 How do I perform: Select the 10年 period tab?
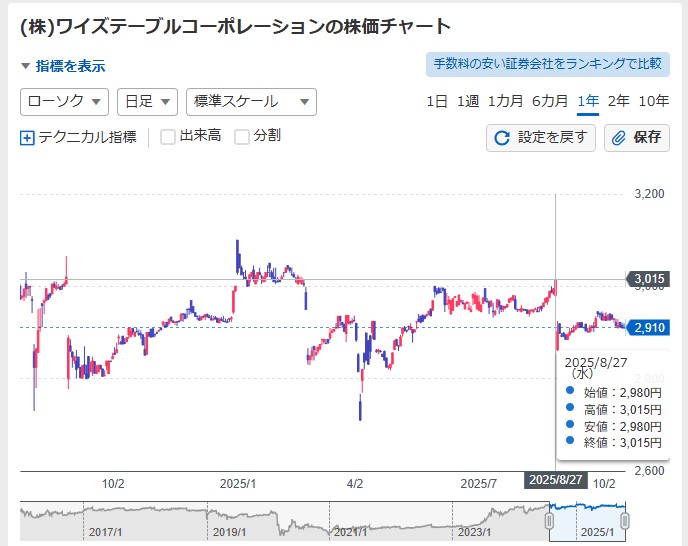click(x=653, y=101)
